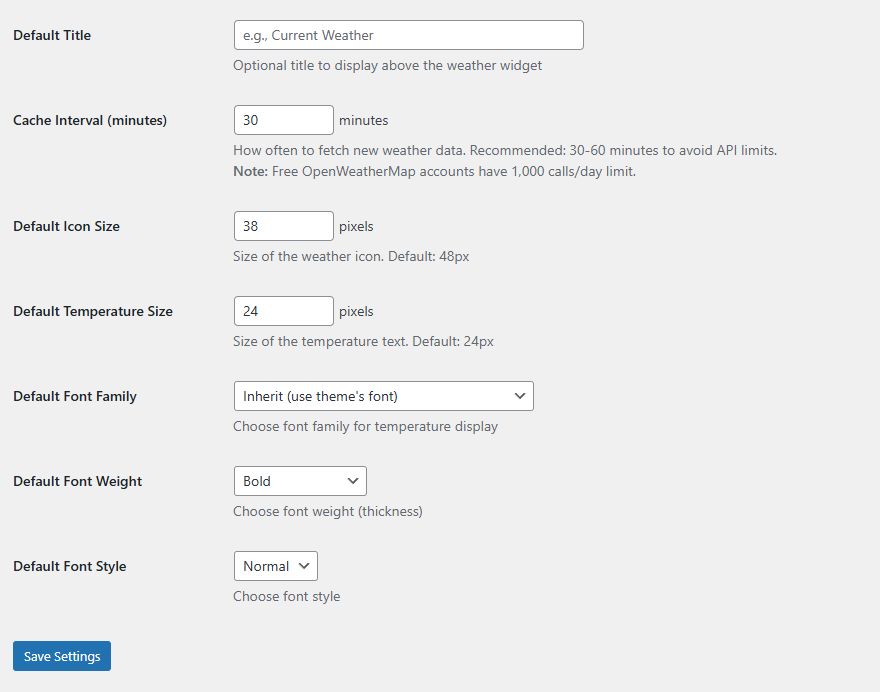880x692 pixels.
Task: Click the "Choose font weight (thickness)" description
Action: 328,511
